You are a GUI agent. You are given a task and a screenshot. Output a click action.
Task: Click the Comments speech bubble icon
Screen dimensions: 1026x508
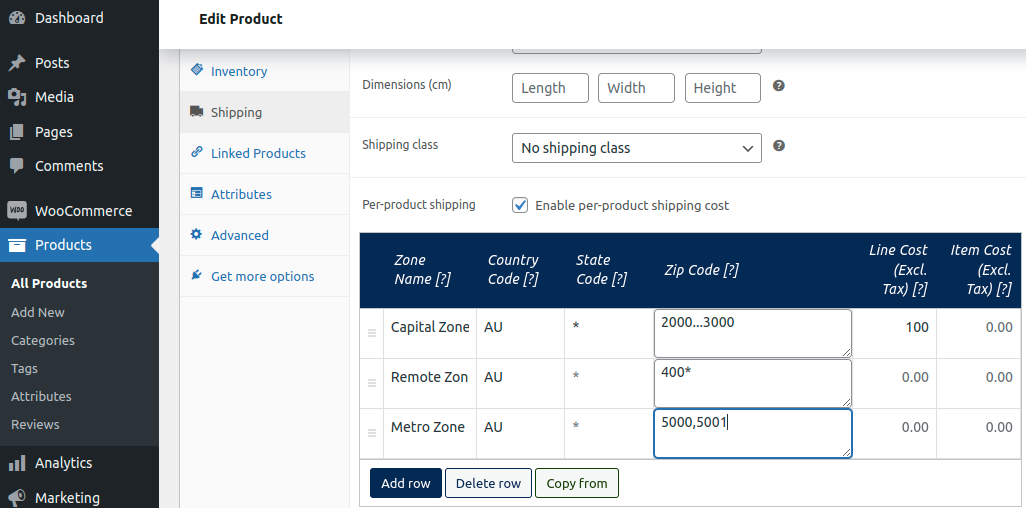click(17, 166)
